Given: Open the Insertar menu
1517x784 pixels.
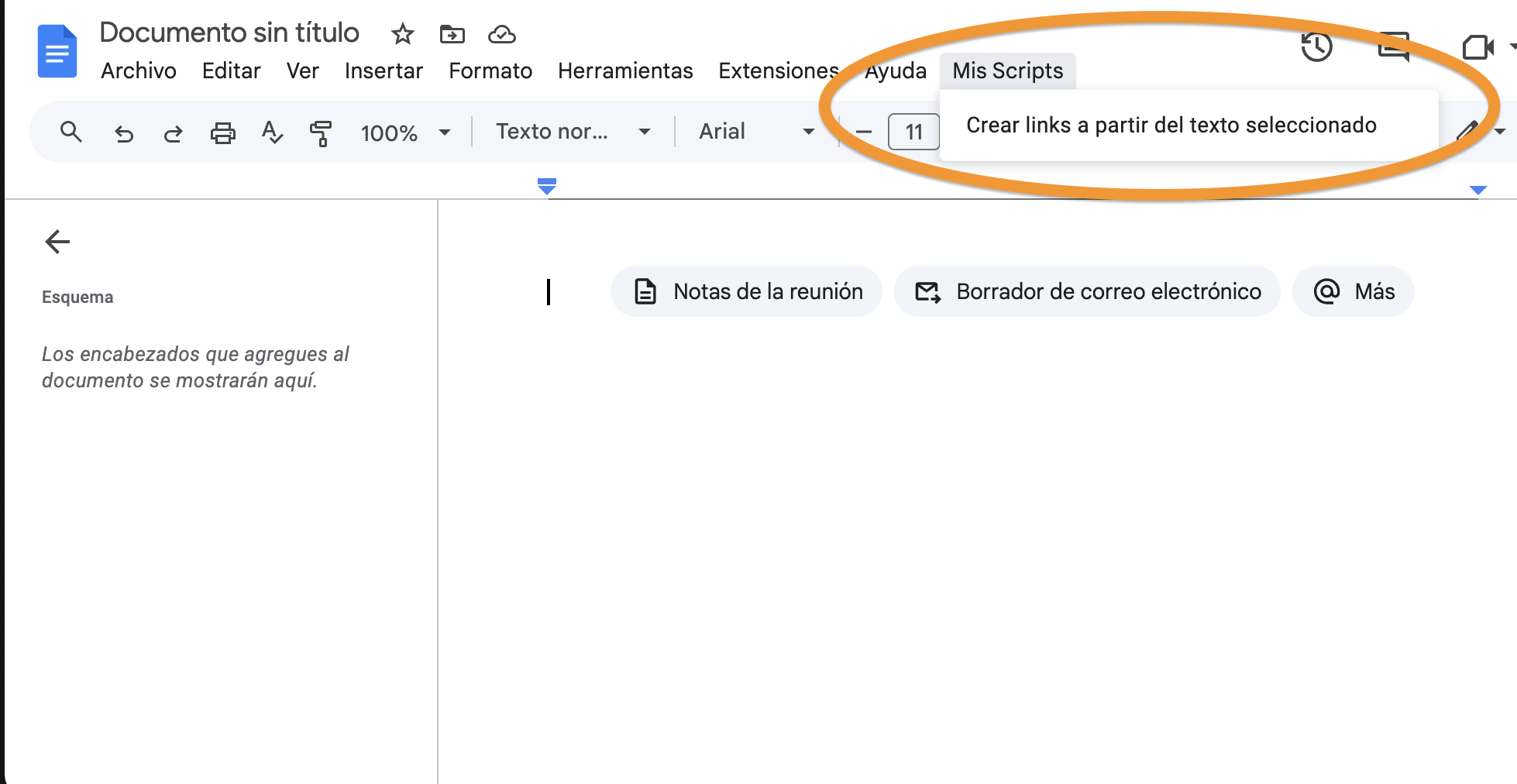Looking at the screenshot, I should 384,70.
